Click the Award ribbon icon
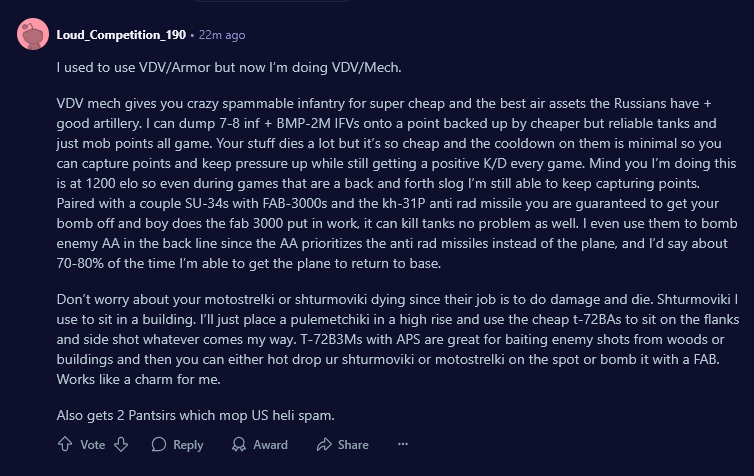 [236, 445]
